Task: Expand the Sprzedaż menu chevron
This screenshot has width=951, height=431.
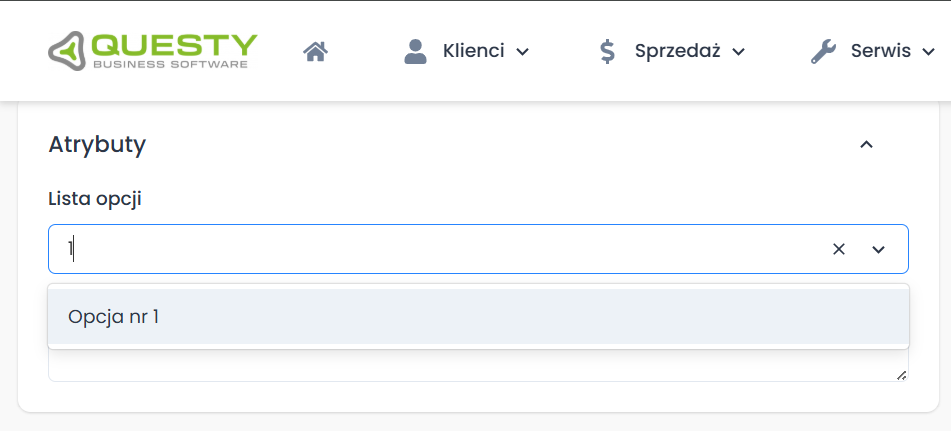Action: pos(739,52)
